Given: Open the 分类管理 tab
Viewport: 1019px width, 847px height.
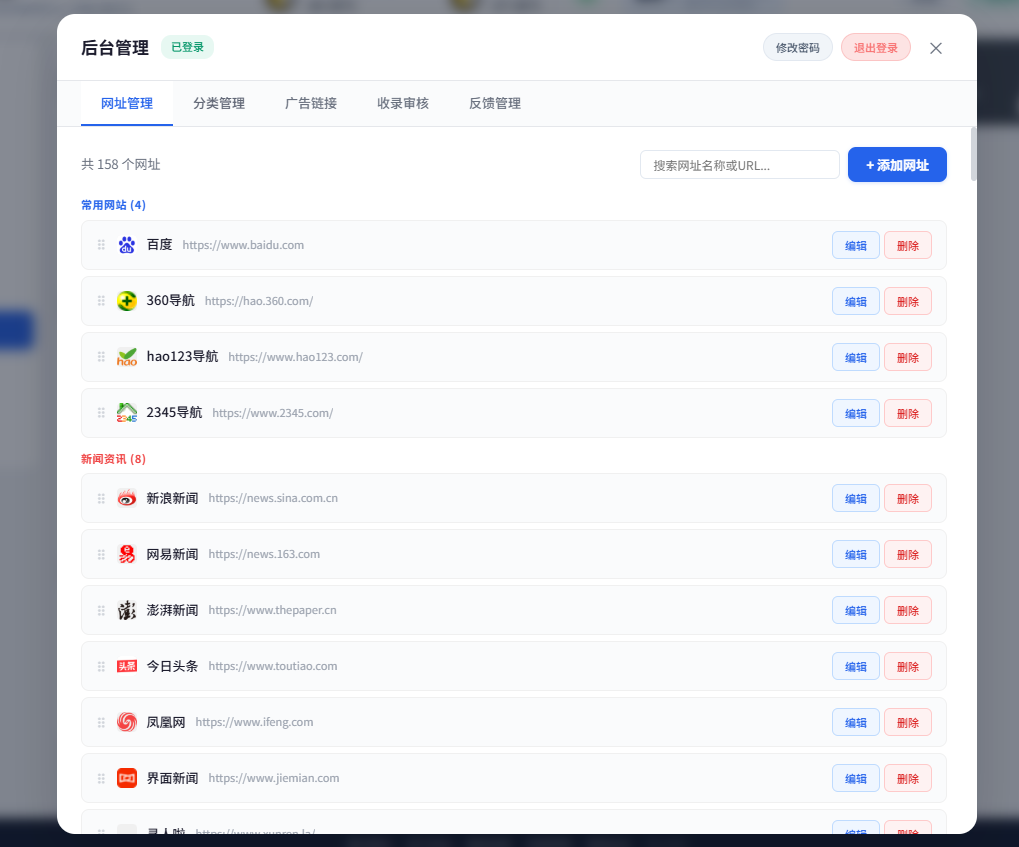Looking at the screenshot, I should point(219,103).
